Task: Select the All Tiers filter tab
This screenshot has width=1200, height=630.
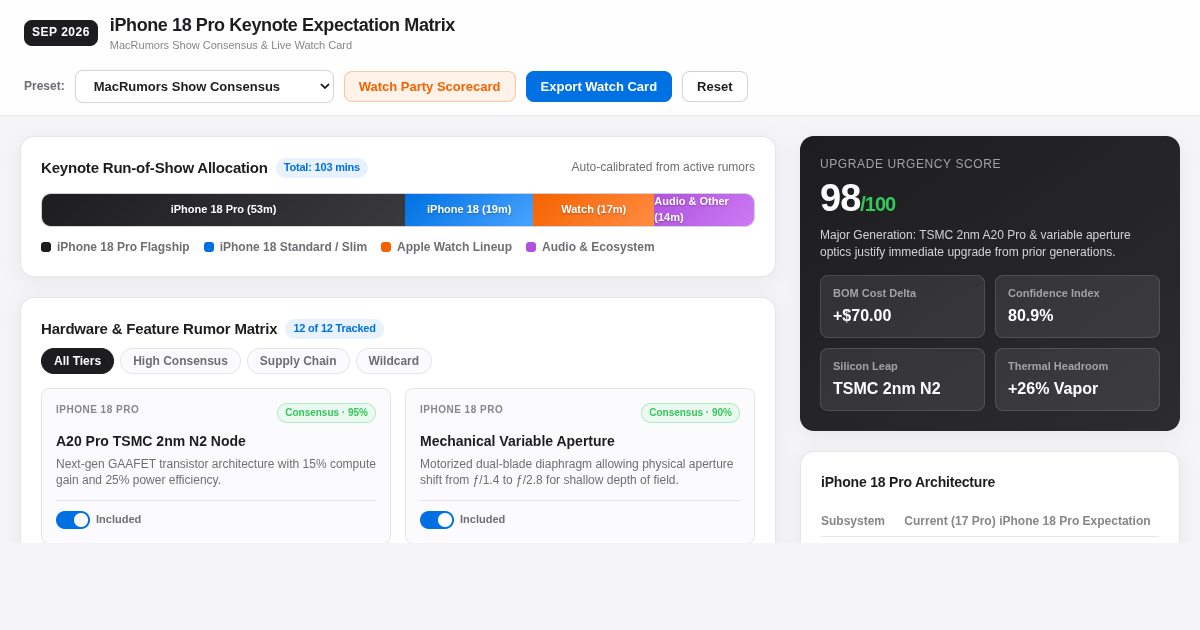Action: click(77, 361)
